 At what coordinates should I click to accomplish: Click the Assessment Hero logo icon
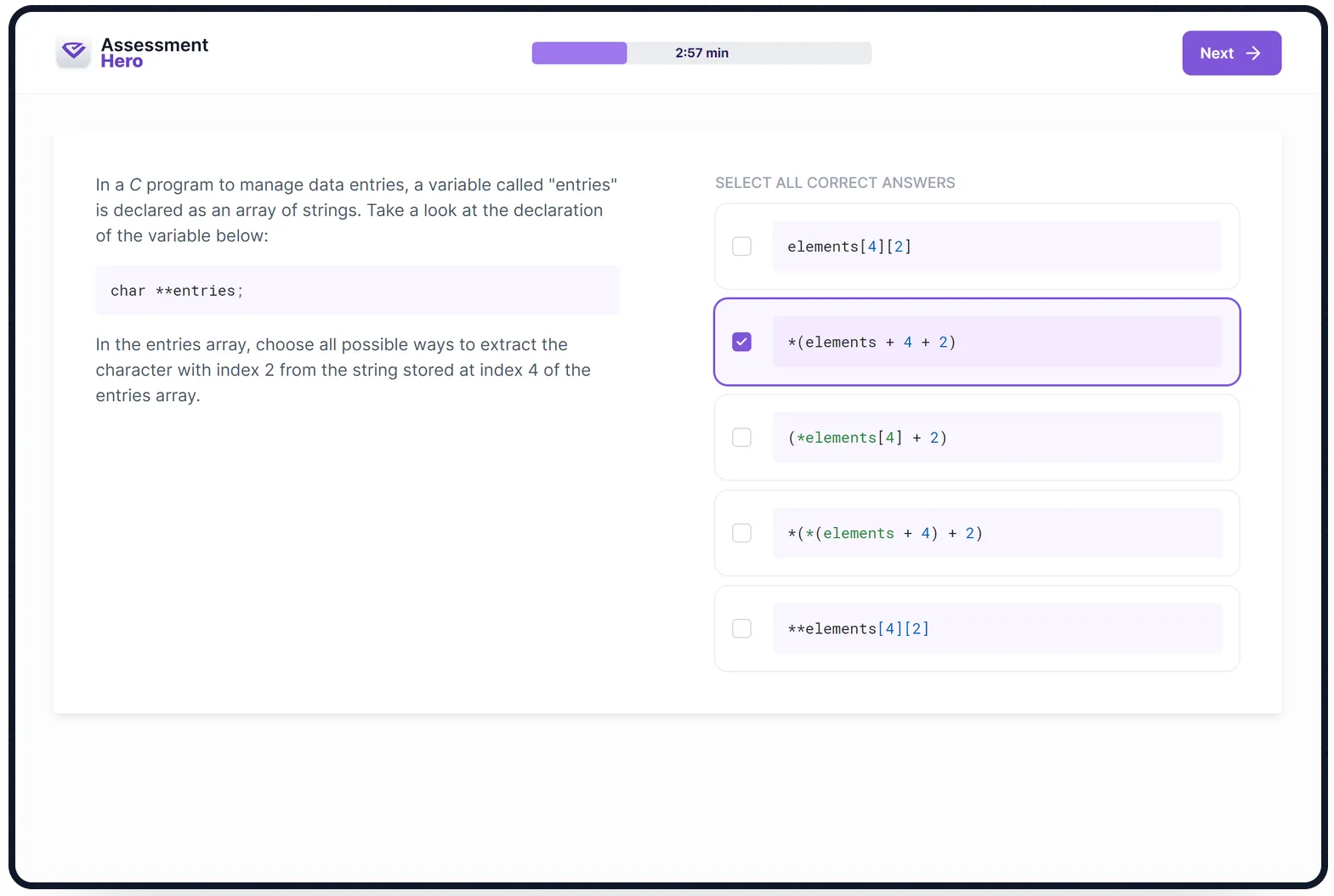[x=74, y=53]
